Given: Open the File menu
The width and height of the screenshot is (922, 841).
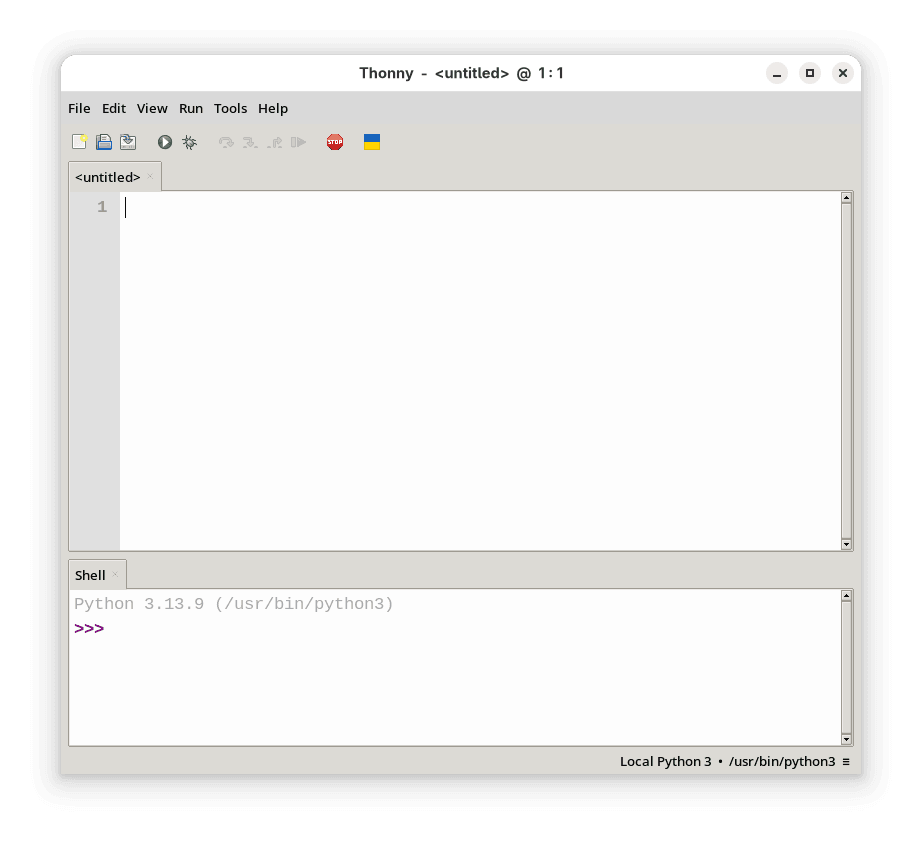Looking at the screenshot, I should (x=79, y=108).
